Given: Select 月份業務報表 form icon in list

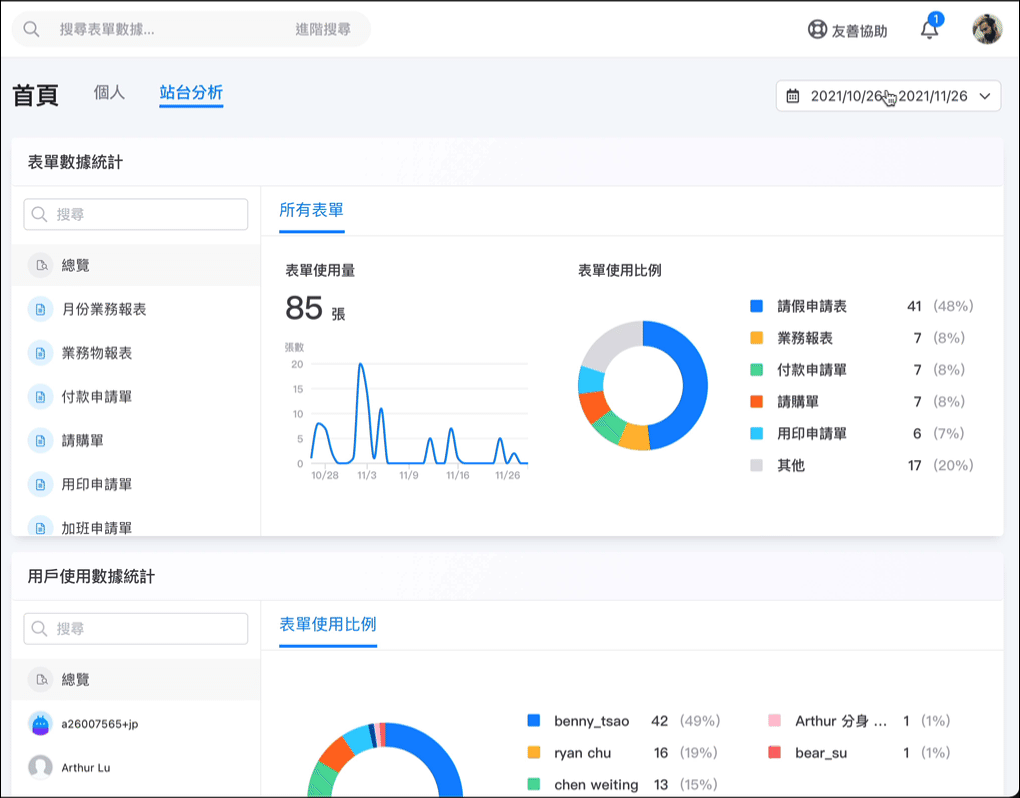Looking at the screenshot, I should 40,310.
